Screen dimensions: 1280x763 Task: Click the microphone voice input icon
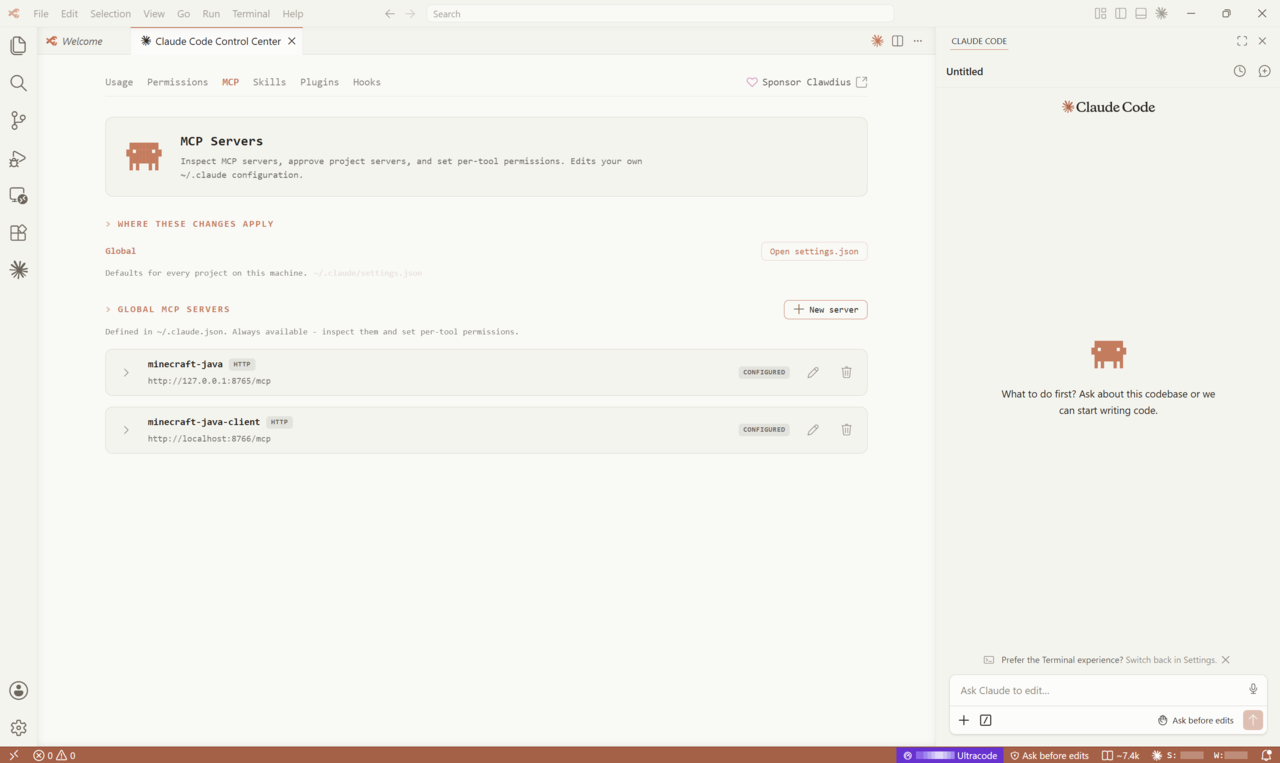1253,689
